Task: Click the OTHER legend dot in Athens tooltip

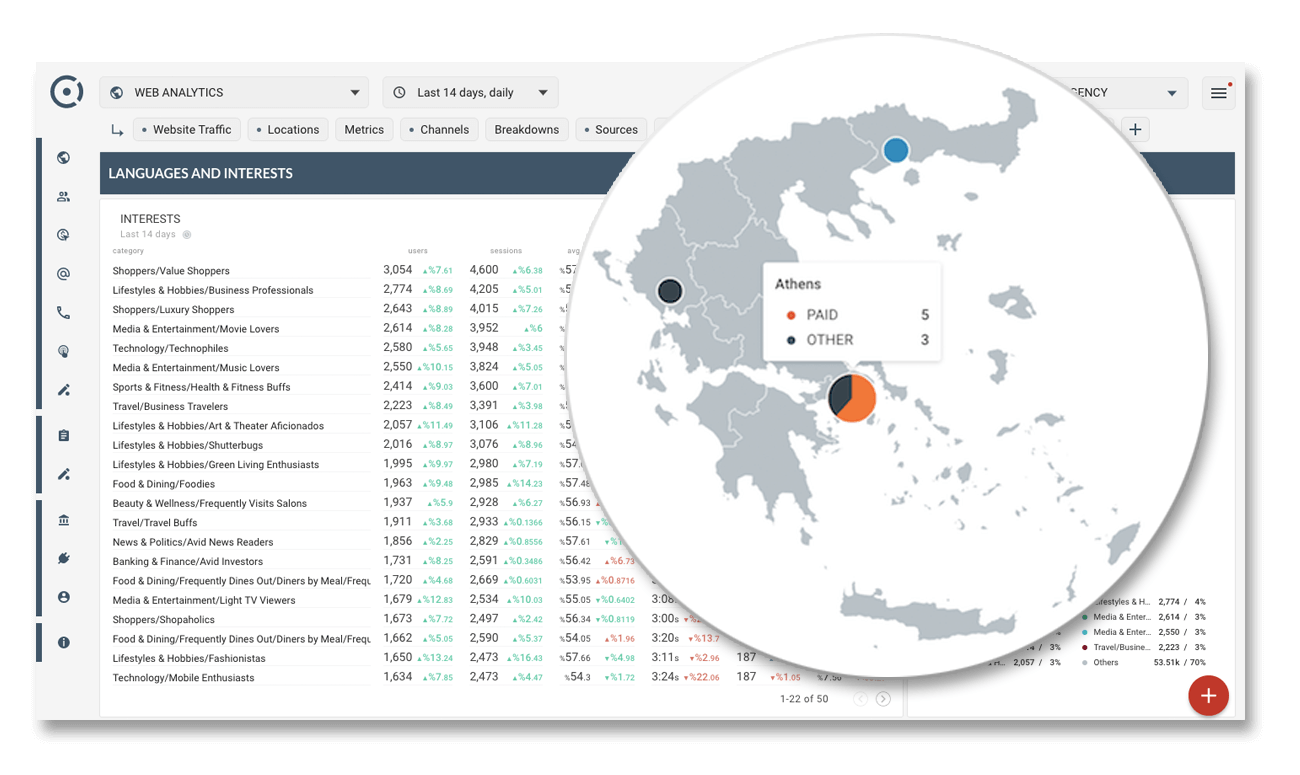Action: [791, 340]
